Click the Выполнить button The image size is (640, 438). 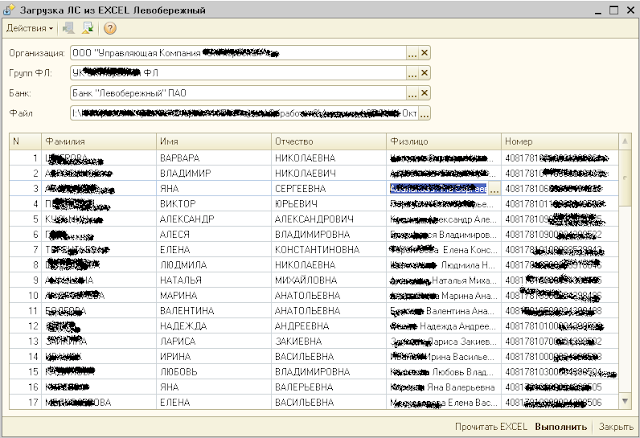(x=561, y=427)
